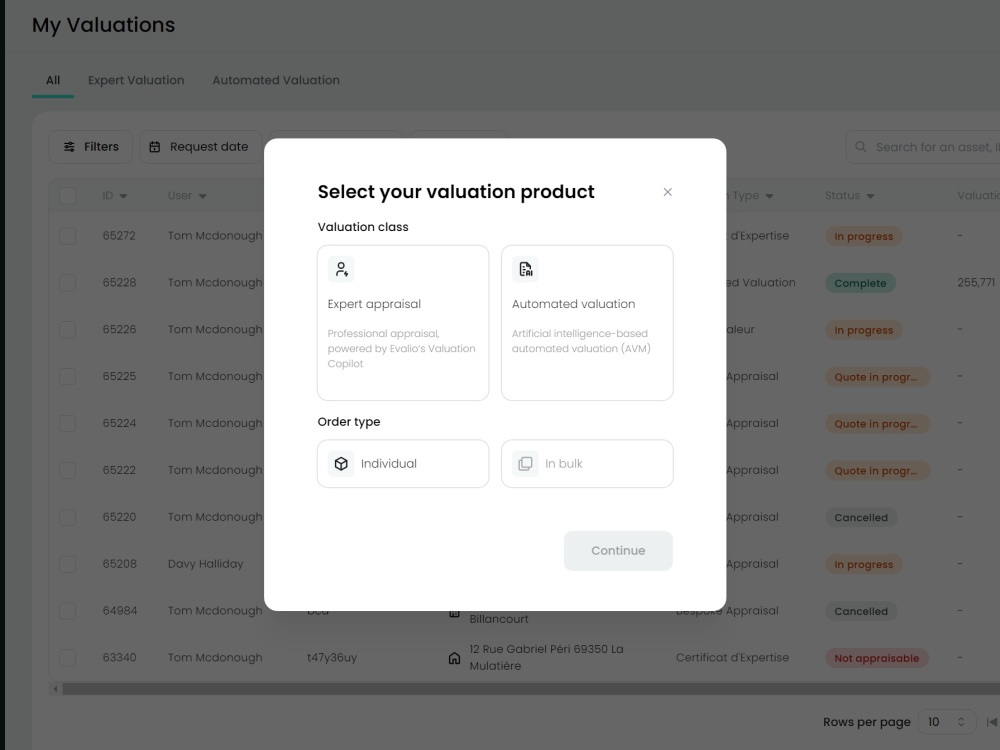1000x750 pixels.
Task: Choose the In bulk order type
Action: 587,464
